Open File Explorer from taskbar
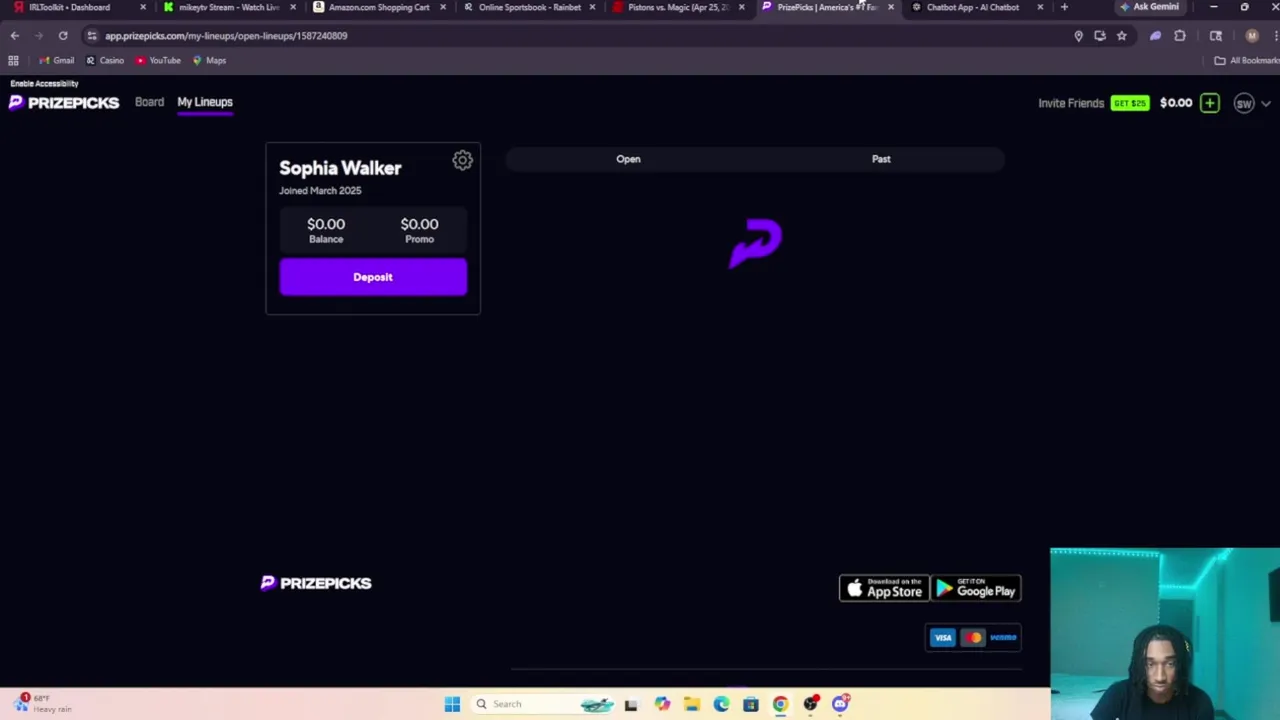This screenshot has width=1280, height=720. coord(692,704)
